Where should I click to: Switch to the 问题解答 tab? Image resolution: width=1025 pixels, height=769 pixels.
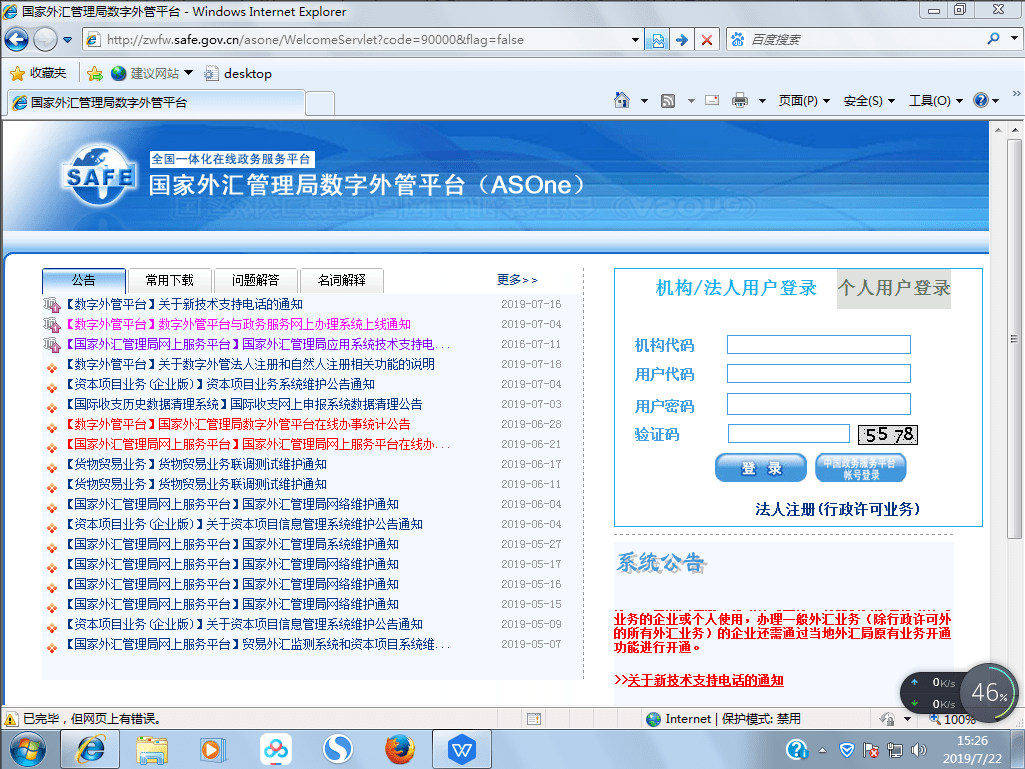263,280
